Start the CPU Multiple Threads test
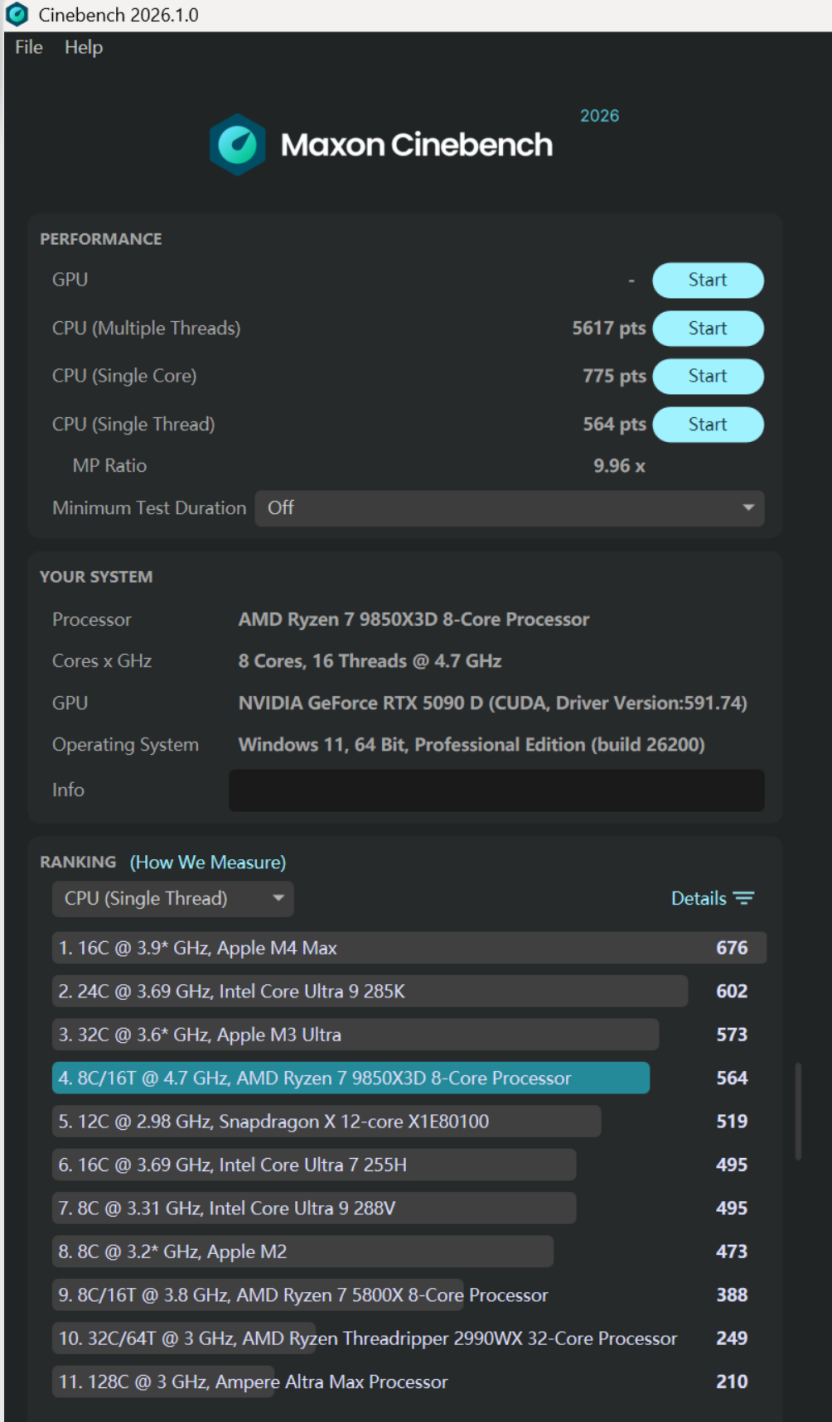The image size is (832, 1422). 707,328
